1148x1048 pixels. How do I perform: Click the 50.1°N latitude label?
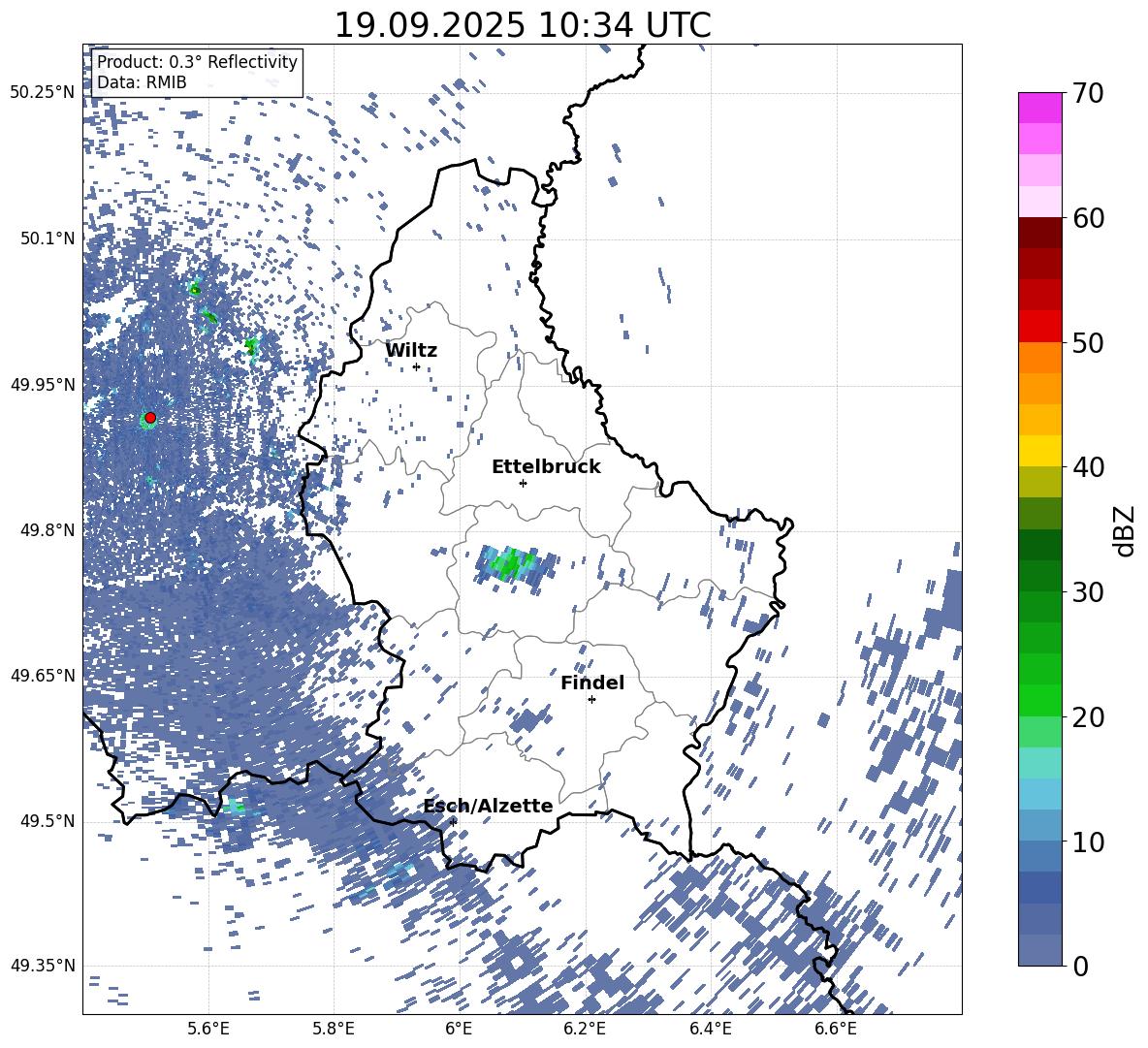[48, 238]
